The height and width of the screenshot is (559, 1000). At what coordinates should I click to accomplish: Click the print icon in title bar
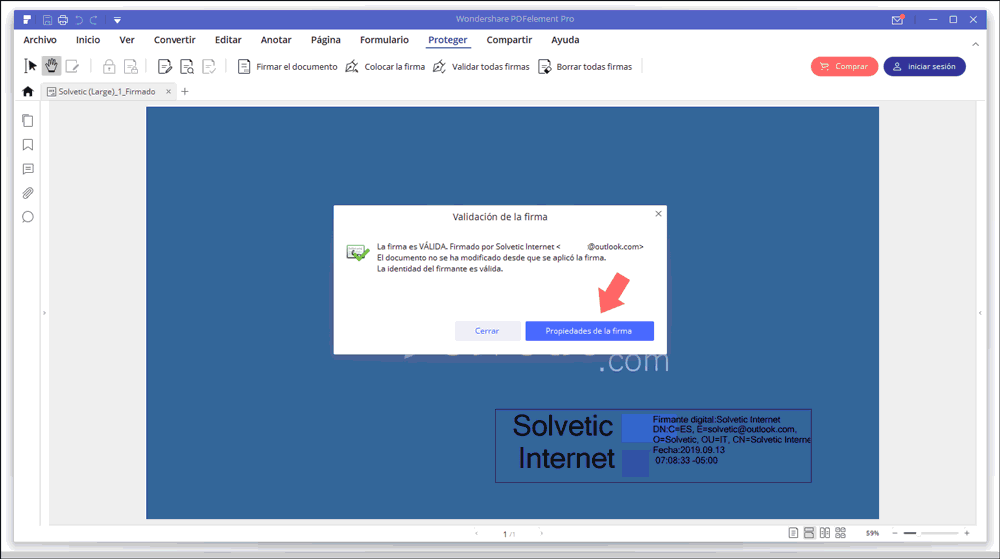pyautogui.click(x=62, y=20)
